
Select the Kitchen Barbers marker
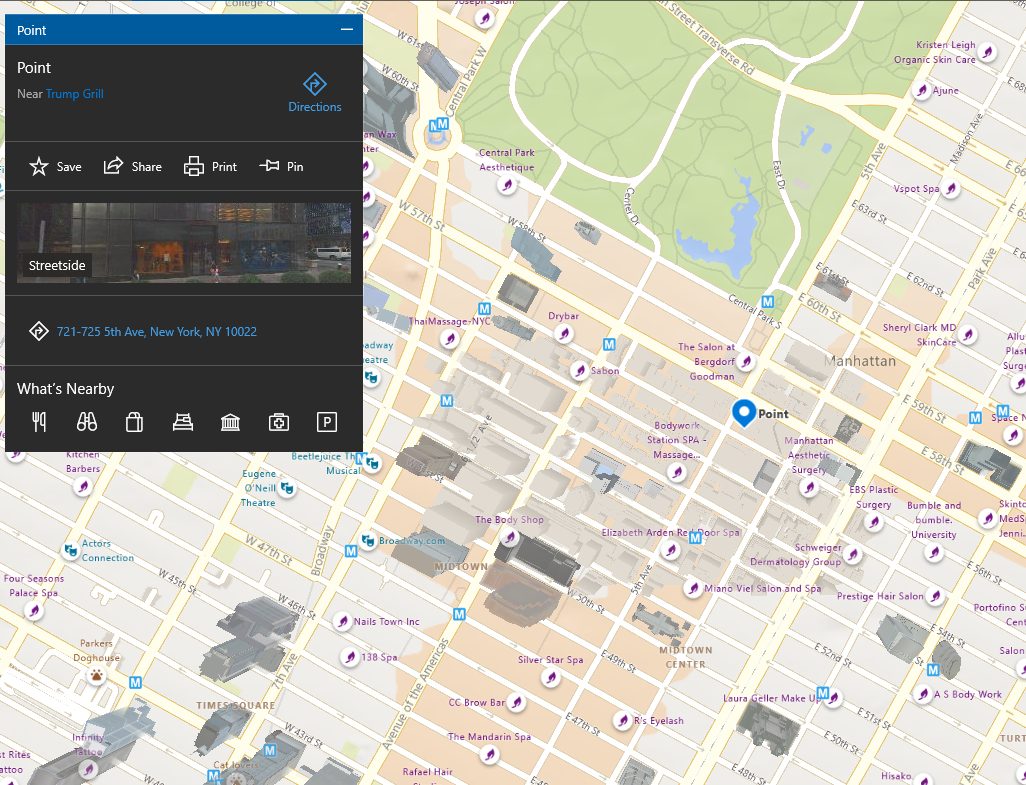pos(82,487)
